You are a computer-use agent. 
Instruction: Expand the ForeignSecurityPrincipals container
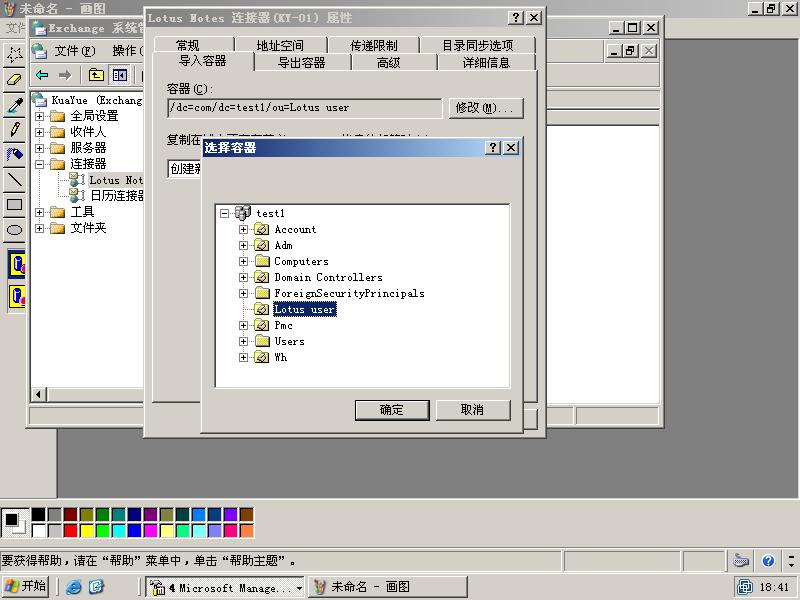[x=243, y=293]
